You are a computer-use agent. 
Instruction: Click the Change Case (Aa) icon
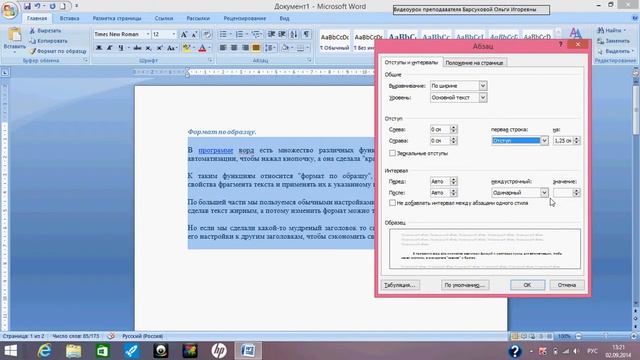point(171,48)
